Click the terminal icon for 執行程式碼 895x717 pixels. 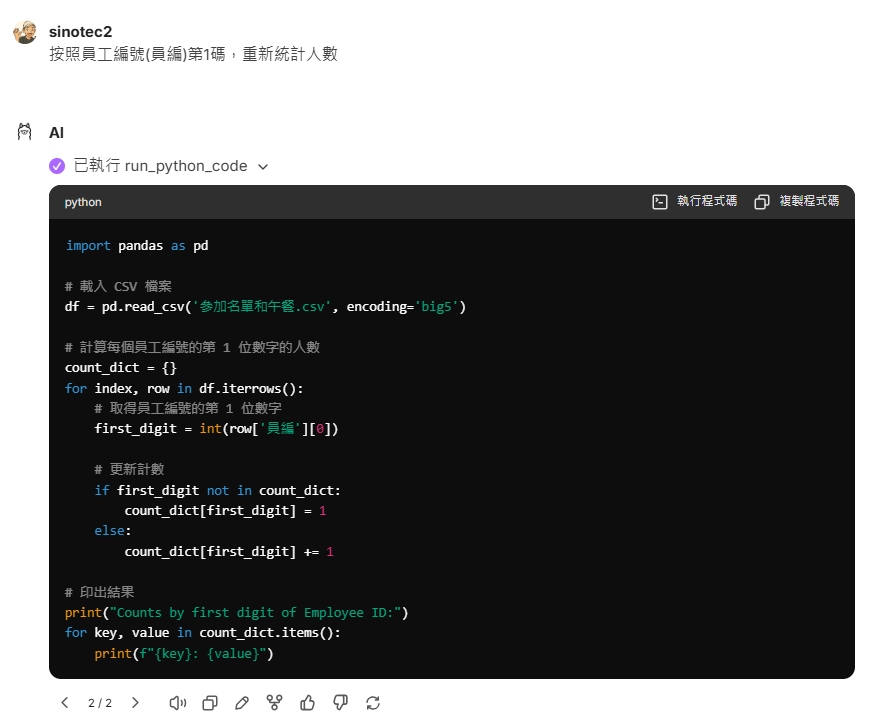click(x=660, y=201)
